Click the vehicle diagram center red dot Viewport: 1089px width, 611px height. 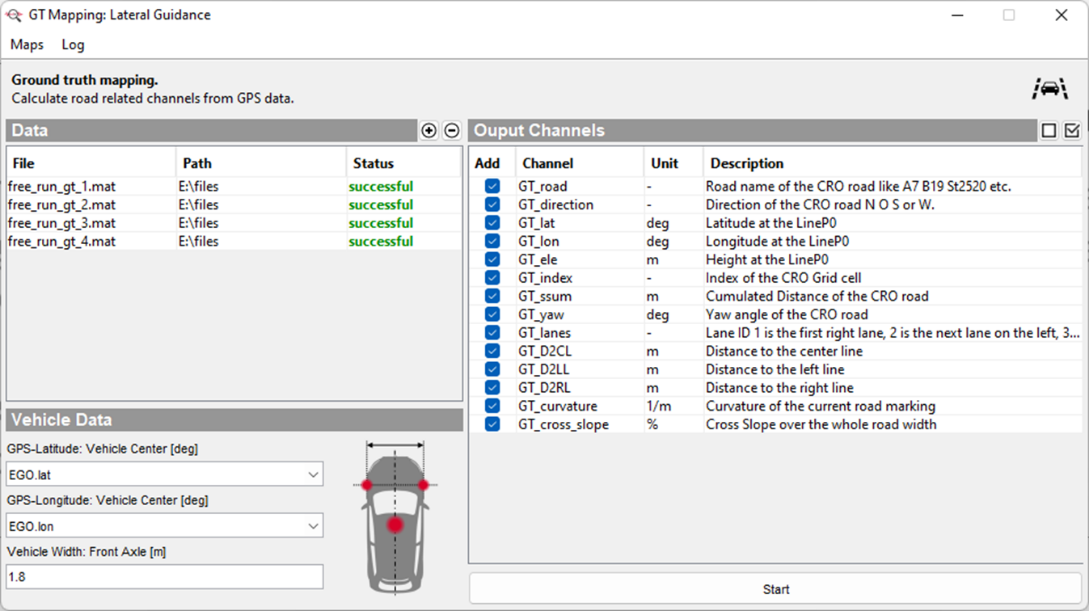click(395, 524)
